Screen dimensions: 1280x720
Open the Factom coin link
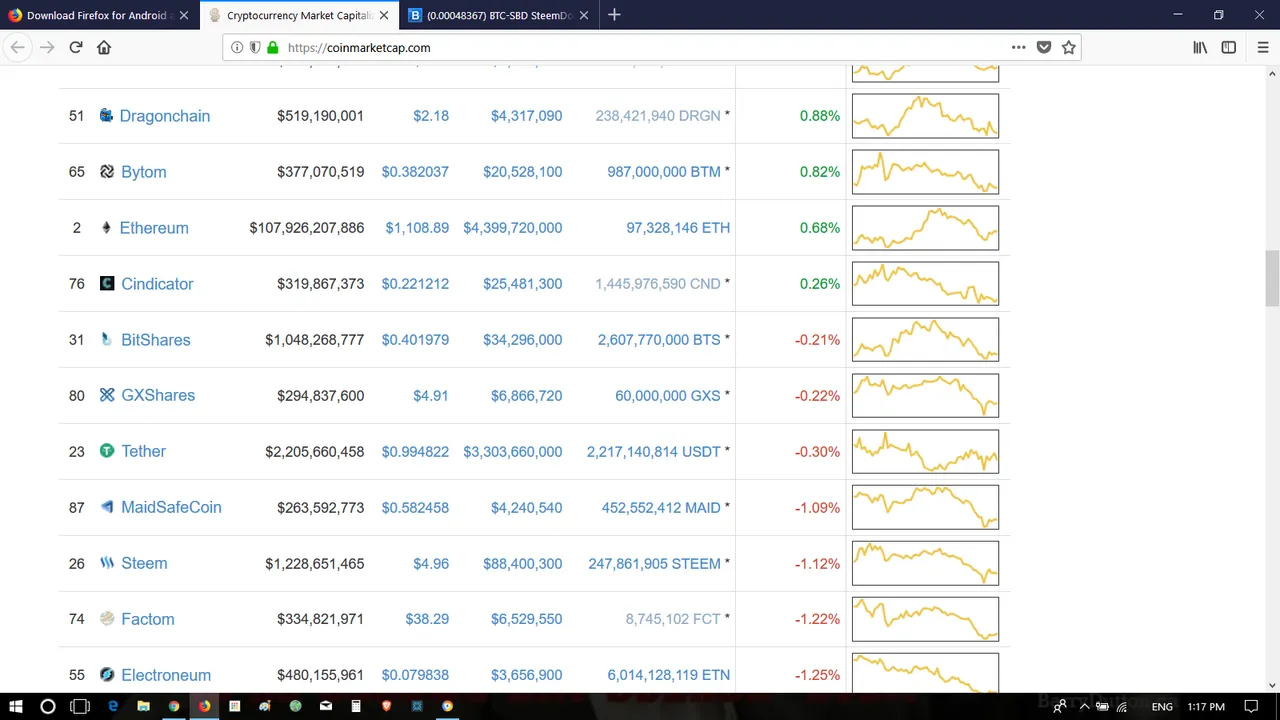pos(147,619)
